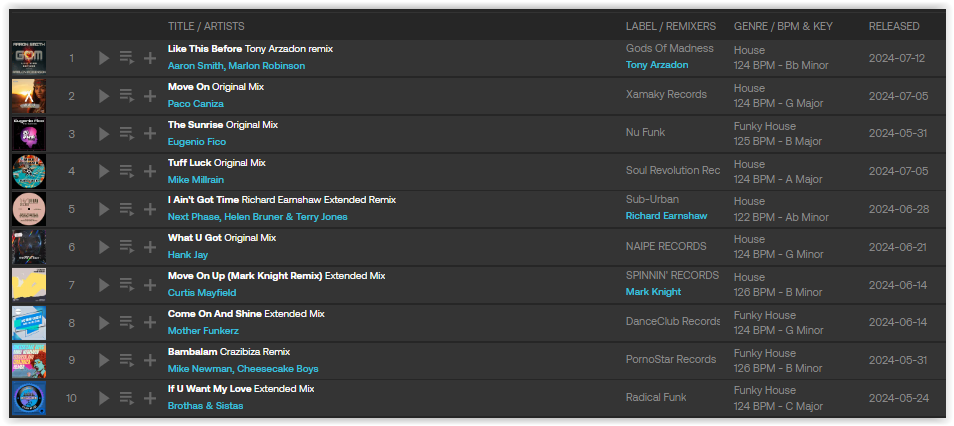Open remixer link Tony Arzadon

pyautogui.click(x=657, y=65)
